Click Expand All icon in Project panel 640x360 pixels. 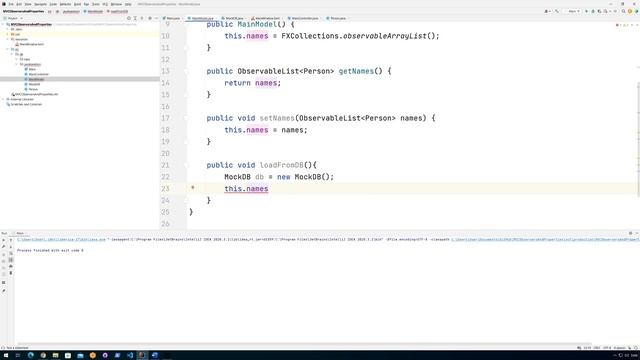pos(135,18)
